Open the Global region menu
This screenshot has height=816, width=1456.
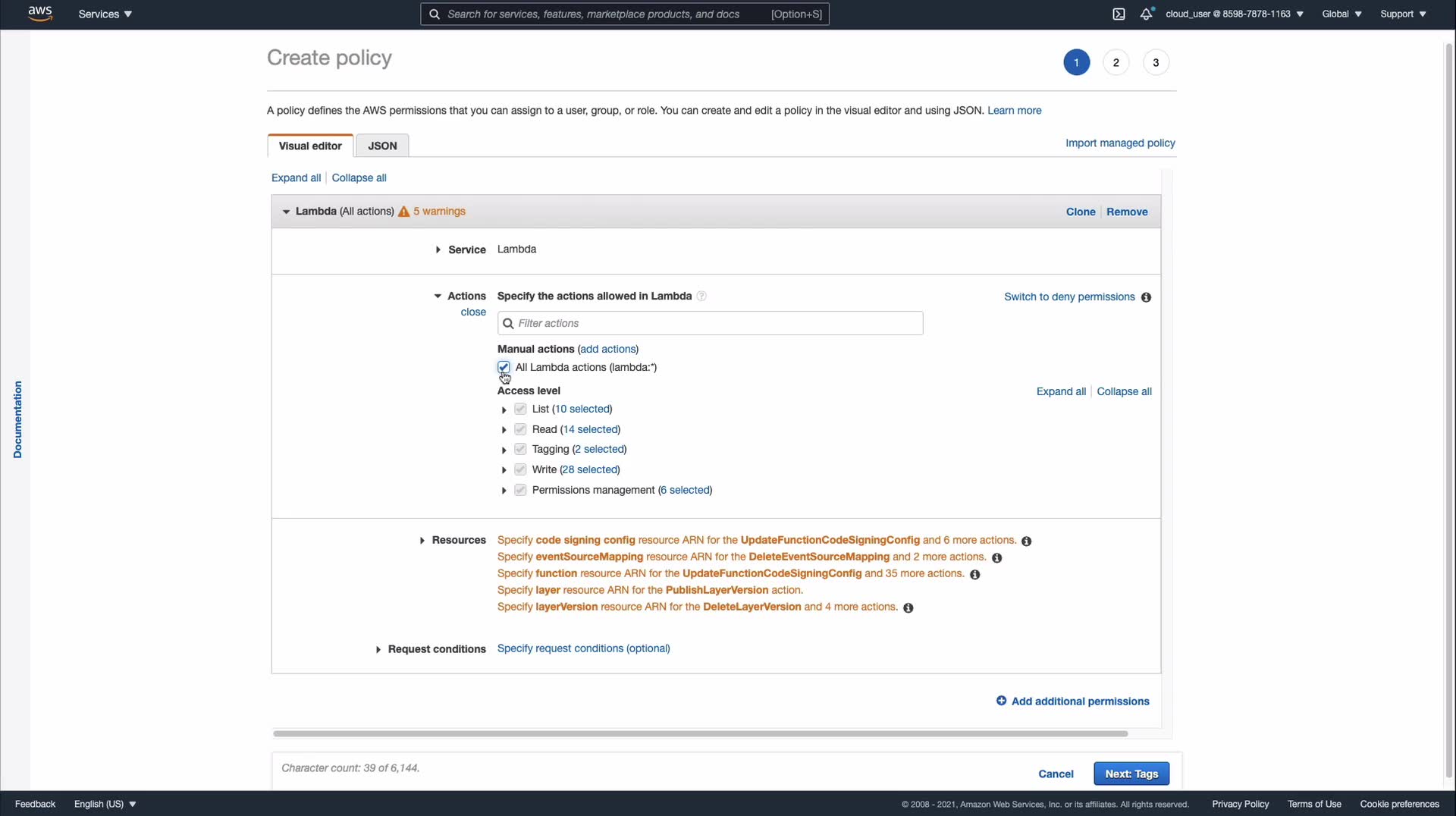[x=1341, y=14]
